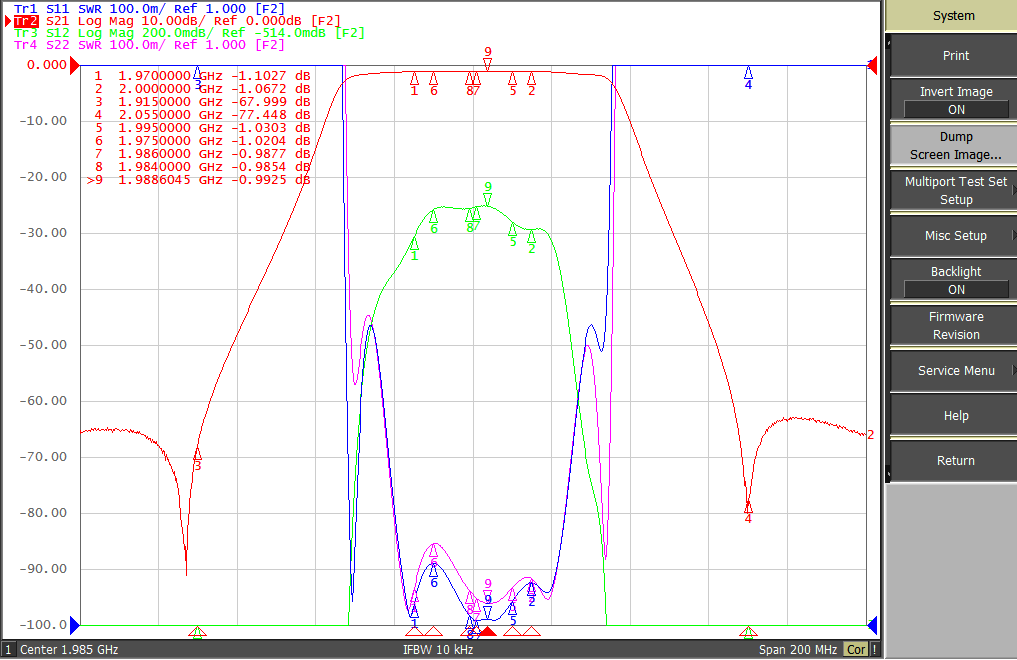Click the red reference level triangle at 0.000
The image size is (1017, 660).
75,65
